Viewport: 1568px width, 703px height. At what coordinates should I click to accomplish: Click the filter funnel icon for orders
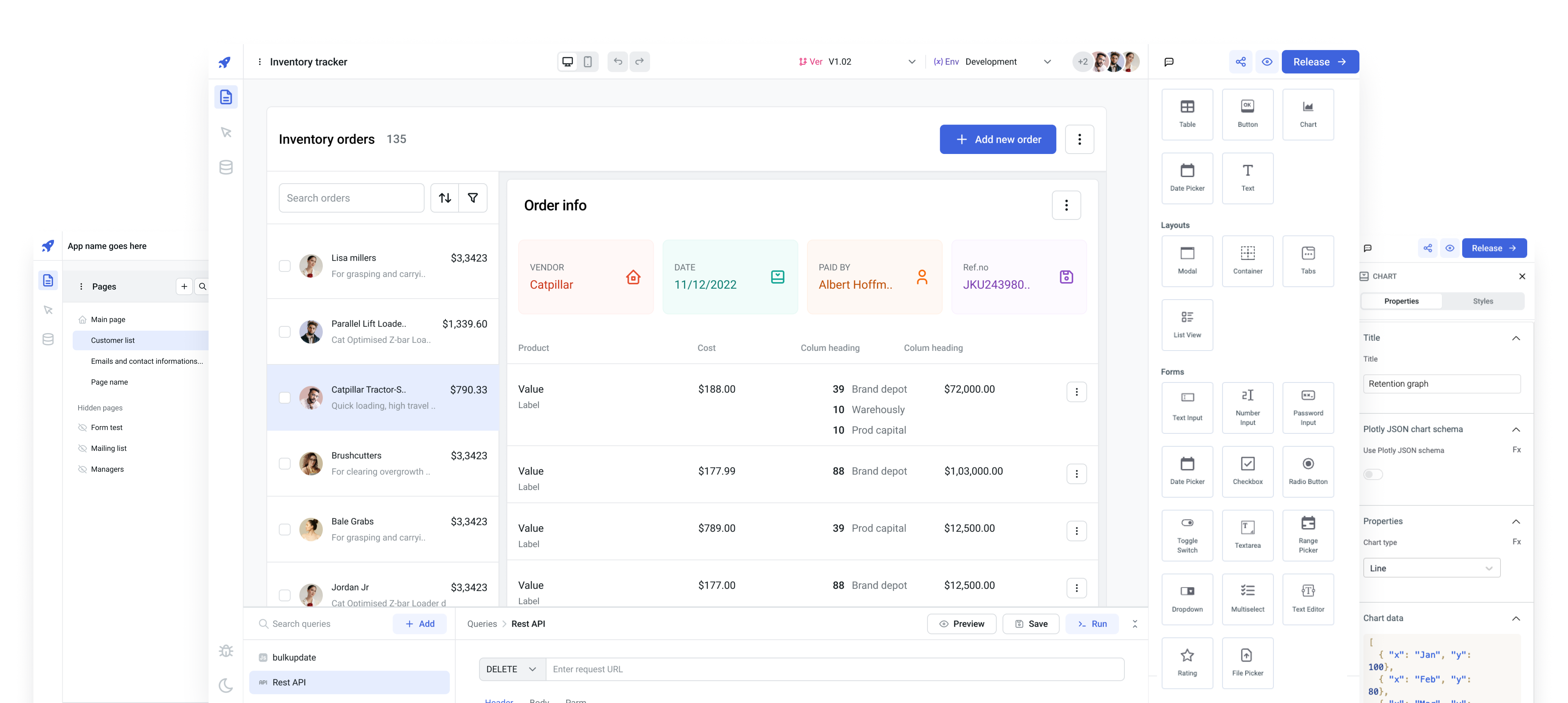pyautogui.click(x=472, y=198)
